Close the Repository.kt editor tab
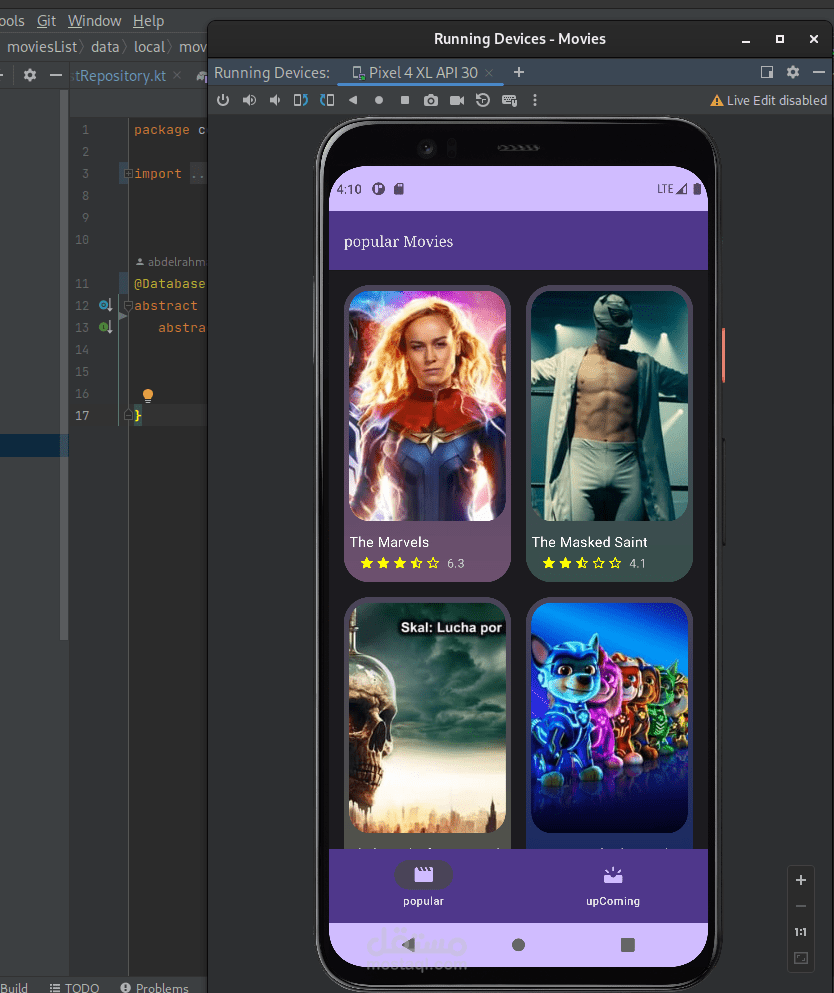The image size is (834, 993). (177, 75)
